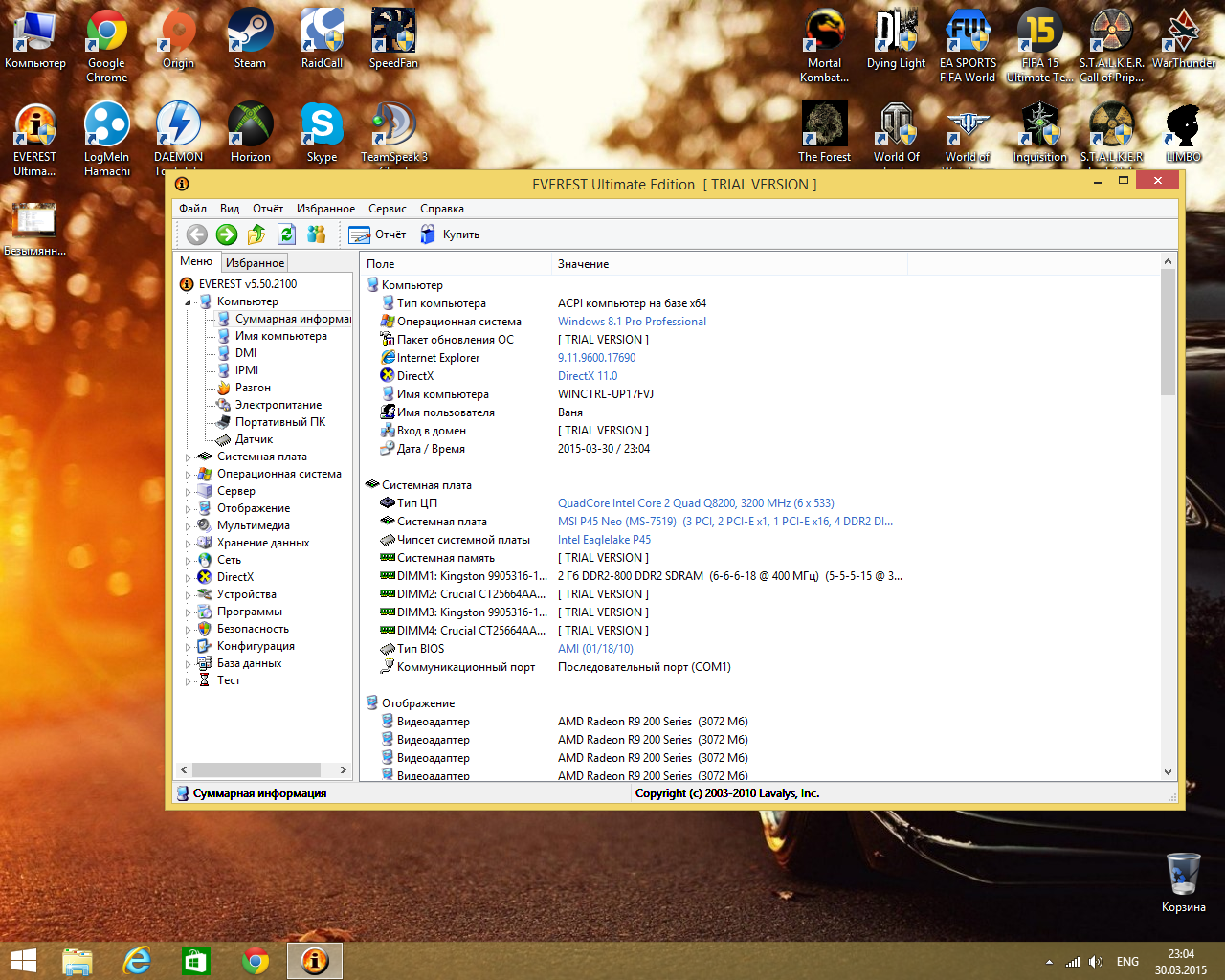The image size is (1225, 980).
Task: Open File Explorer from taskbar
Action: click(x=77, y=961)
